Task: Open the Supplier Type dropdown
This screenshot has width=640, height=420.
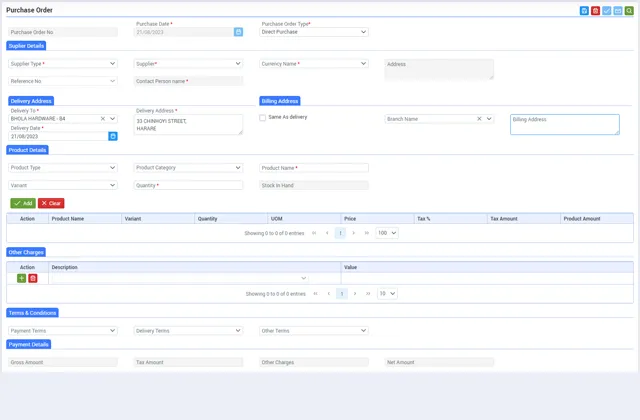Action: pos(63,64)
